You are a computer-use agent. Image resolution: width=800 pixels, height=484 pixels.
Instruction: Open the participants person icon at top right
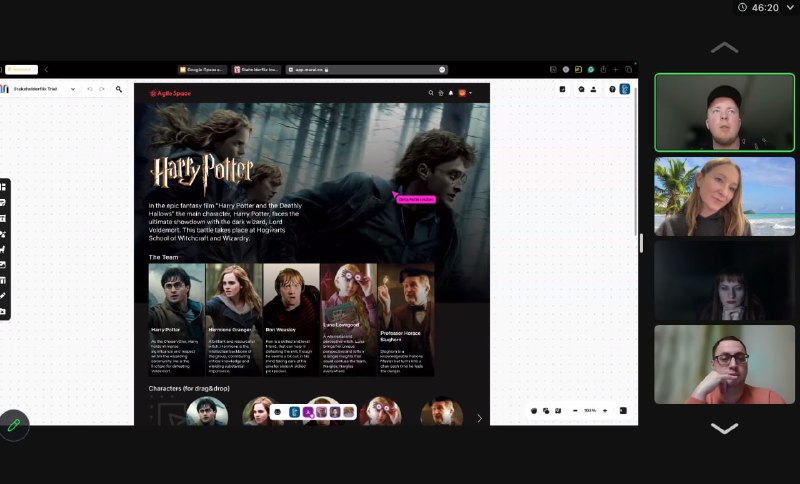593,89
